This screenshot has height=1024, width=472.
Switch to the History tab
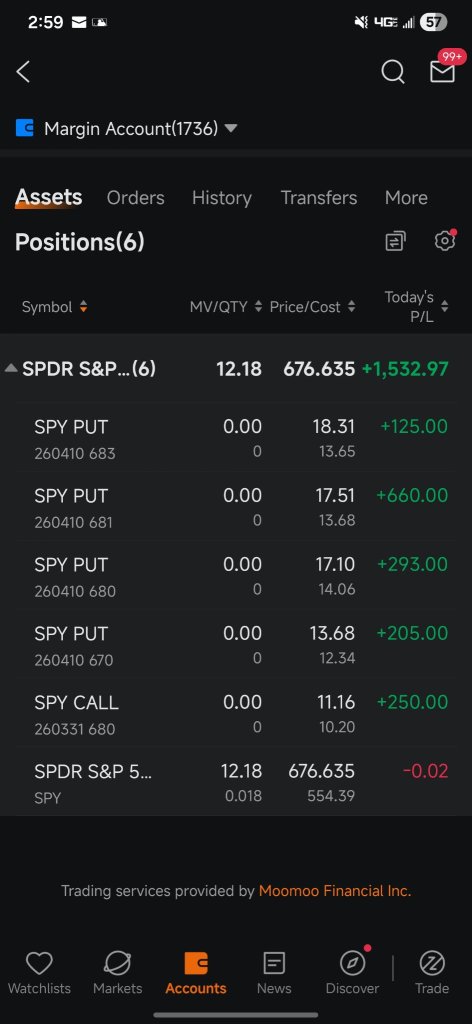(x=222, y=198)
